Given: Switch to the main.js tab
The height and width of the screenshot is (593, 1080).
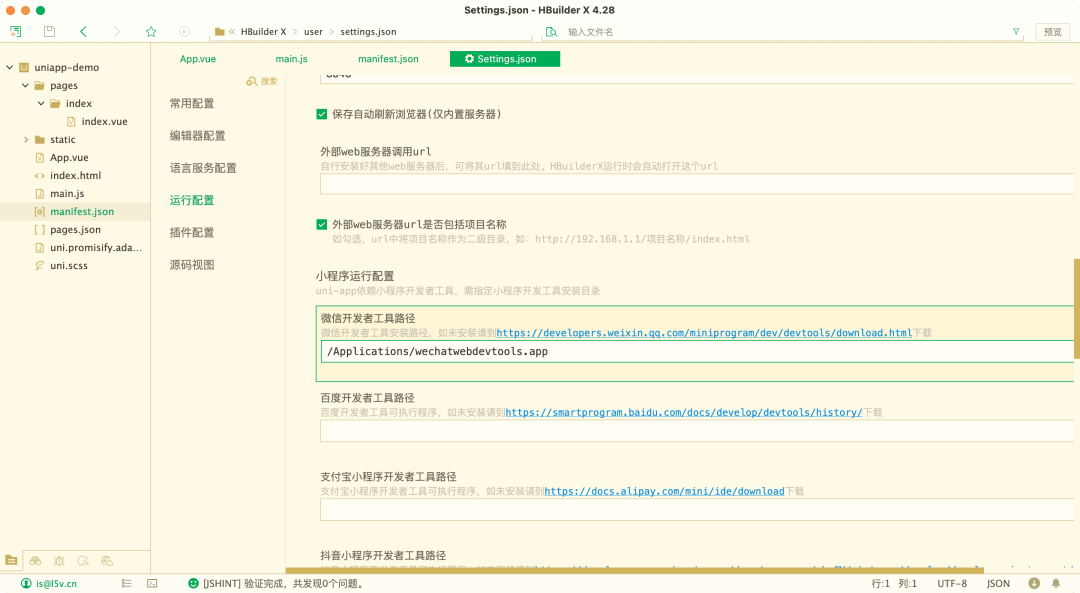Looking at the screenshot, I should point(291,59).
